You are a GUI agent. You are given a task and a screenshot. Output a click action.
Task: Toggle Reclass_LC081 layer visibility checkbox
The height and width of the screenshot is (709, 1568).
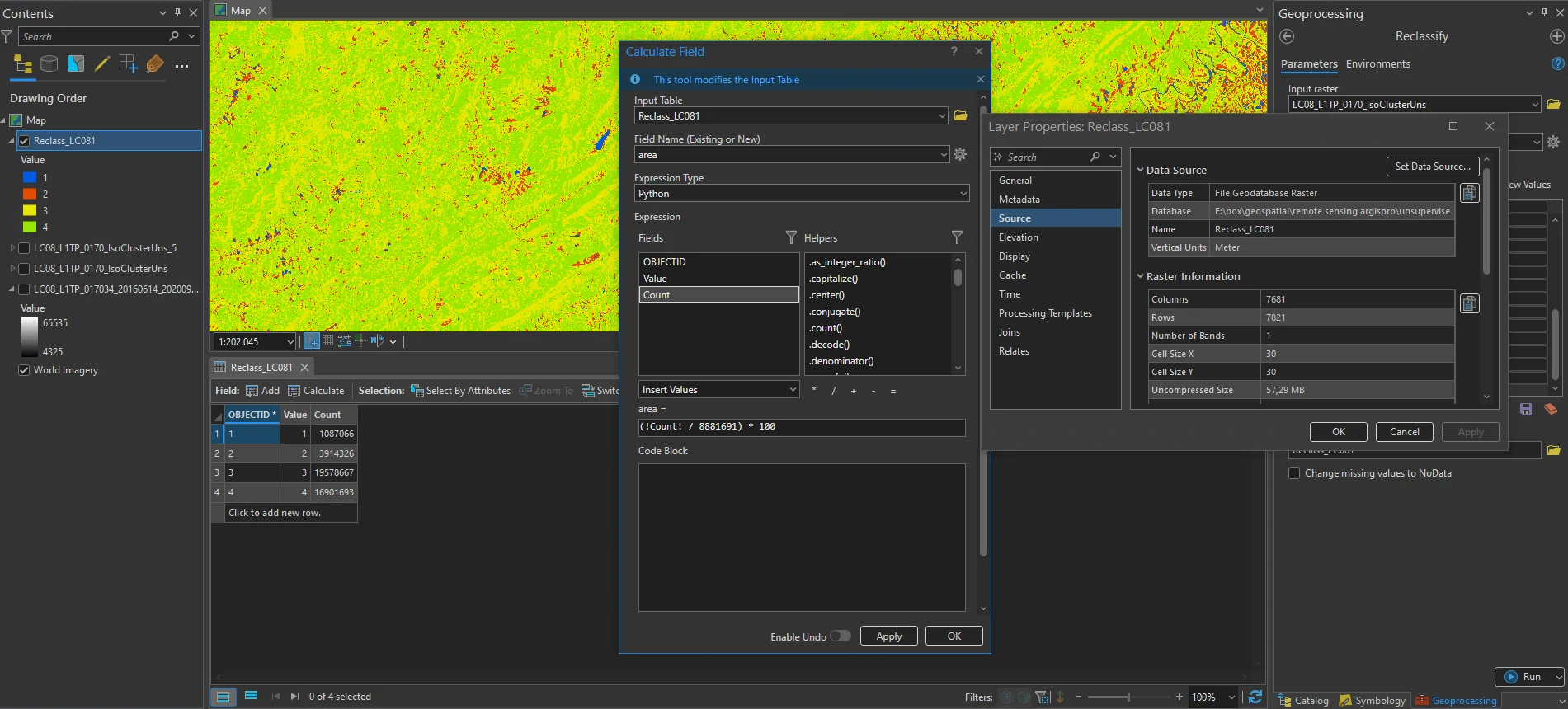coord(25,141)
